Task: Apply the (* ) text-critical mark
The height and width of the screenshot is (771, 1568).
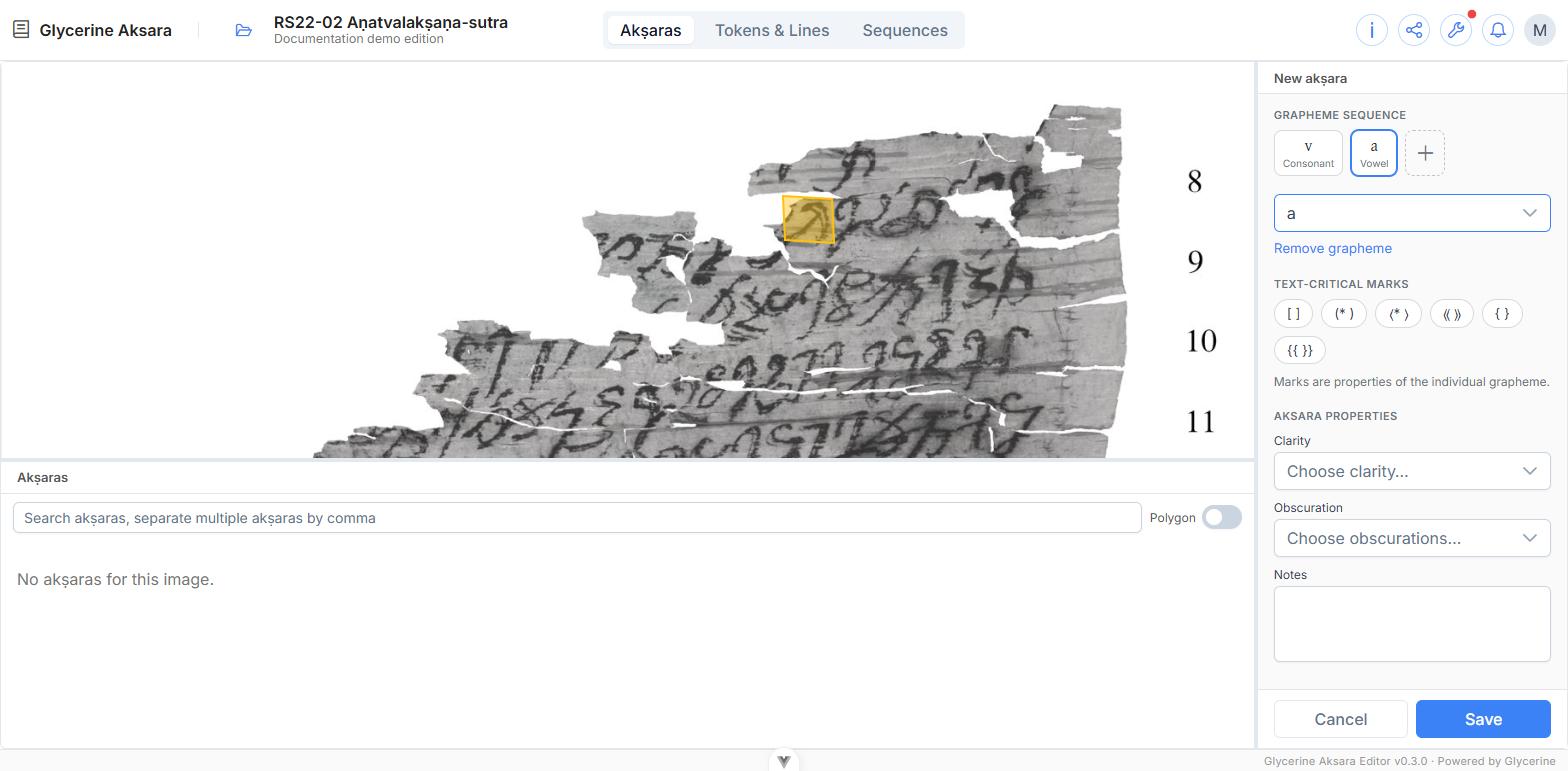Action: pos(1344,314)
